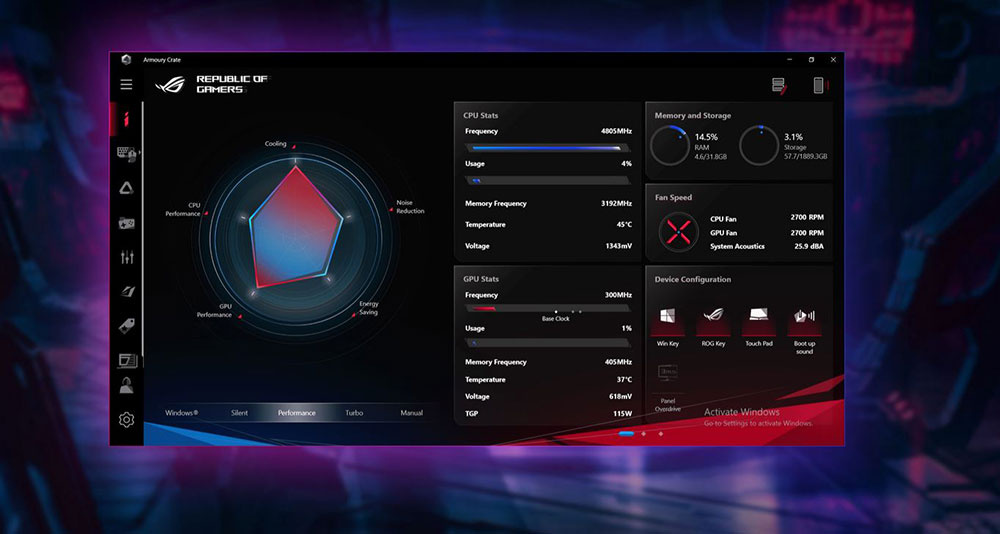This screenshot has width=1000, height=534.
Task: Click the GPU Fan 2700 RPM row
Action: tap(767, 233)
